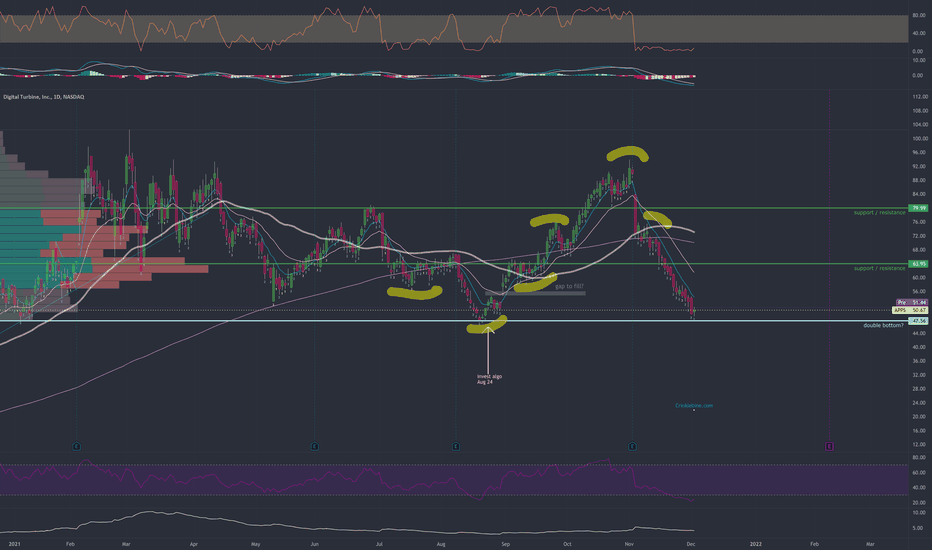The image size is (932, 550).
Task: Select the 79.99 green price label
Action: [x=918, y=208]
